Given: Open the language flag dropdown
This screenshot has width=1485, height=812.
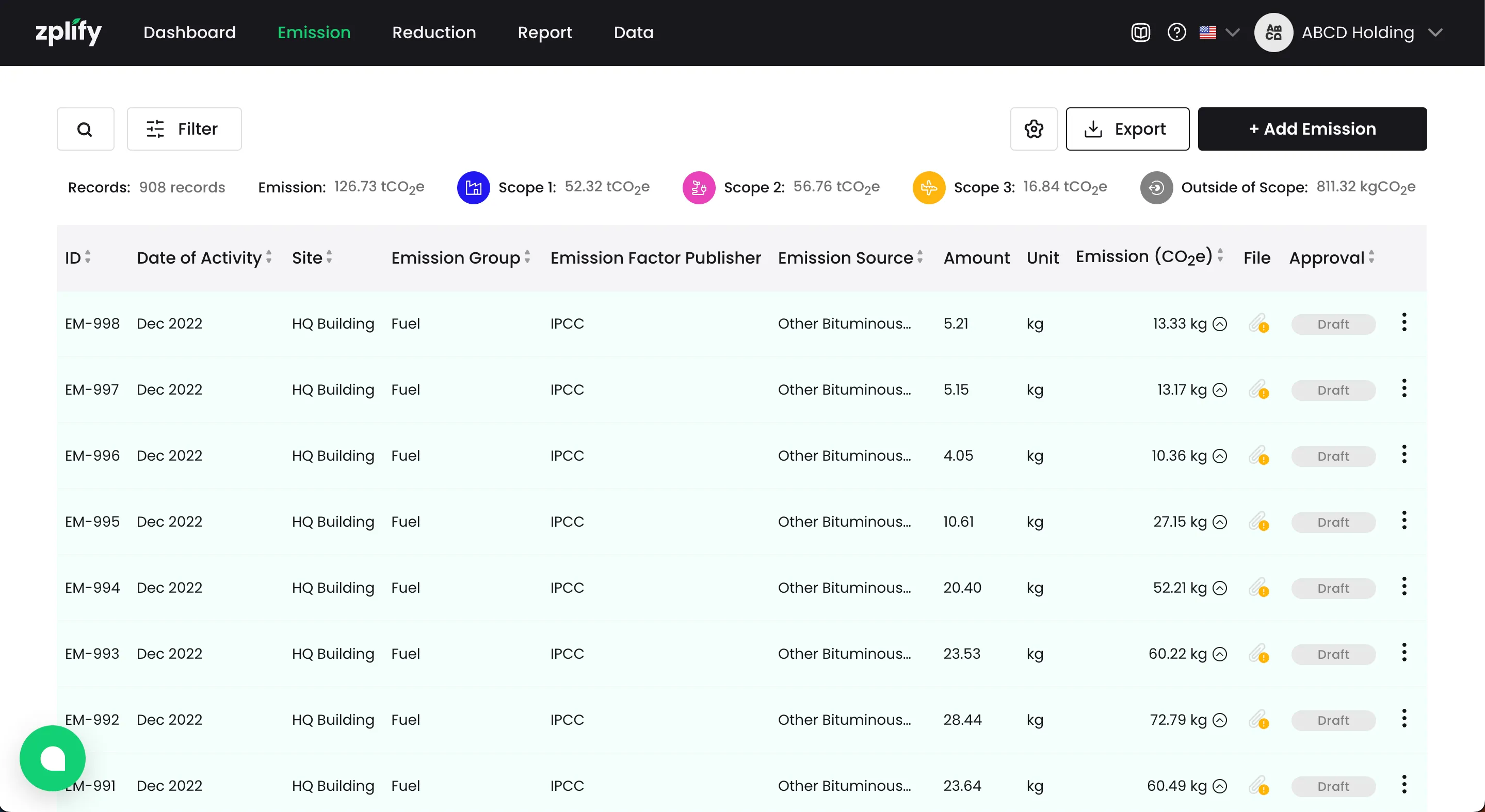Looking at the screenshot, I should pyautogui.click(x=1218, y=33).
